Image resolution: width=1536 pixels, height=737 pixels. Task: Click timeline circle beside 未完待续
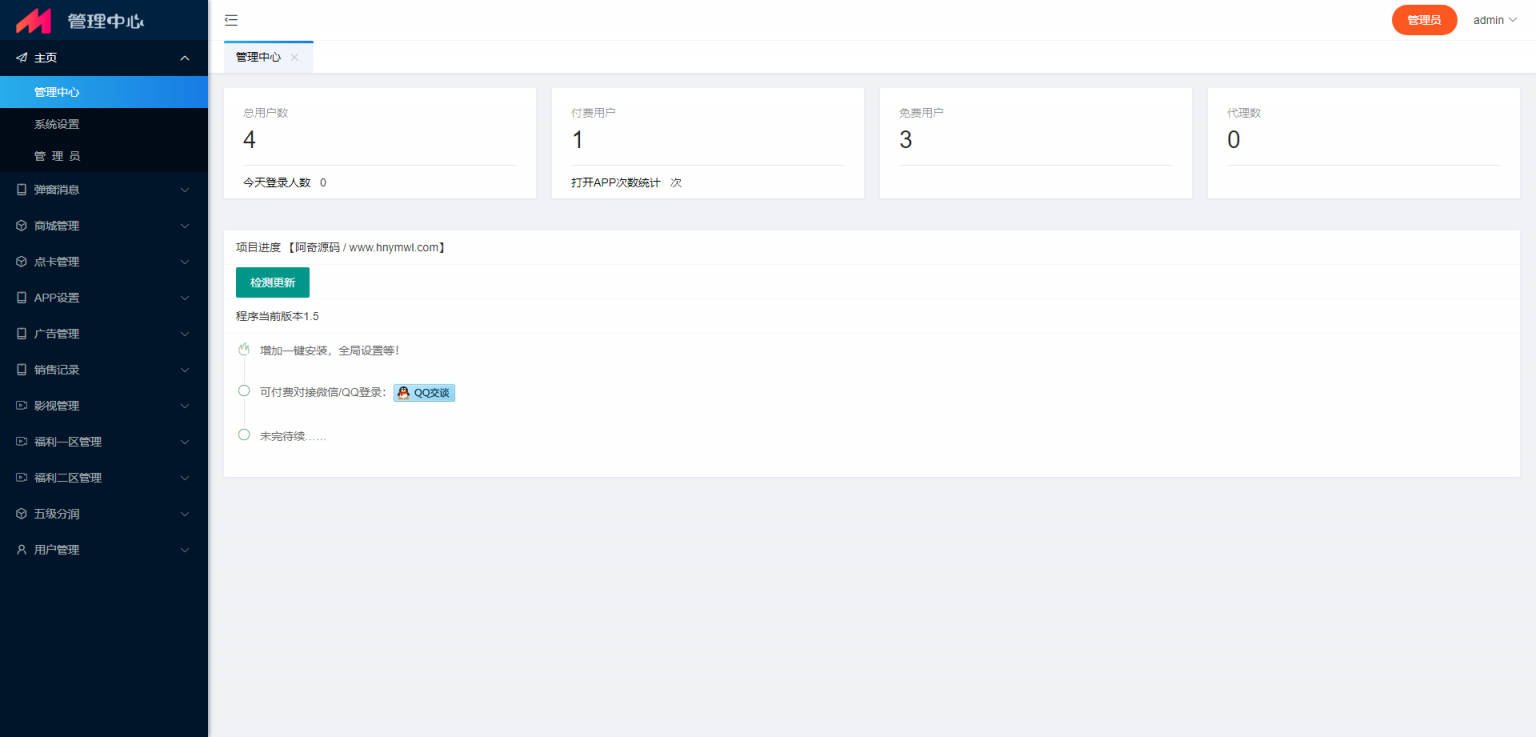click(x=244, y=435)
